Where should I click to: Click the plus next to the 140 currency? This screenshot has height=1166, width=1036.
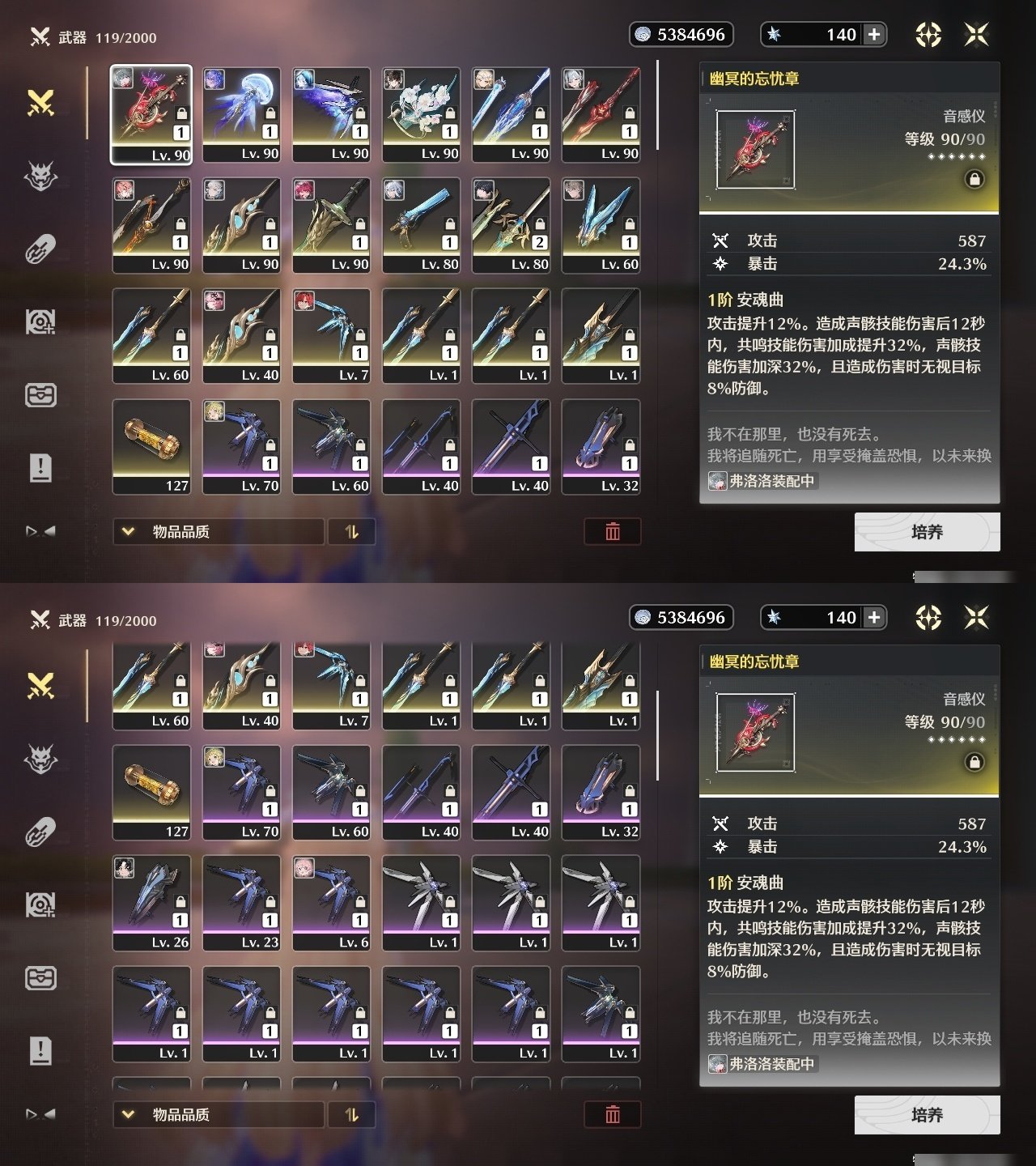click(x=874, y=34)
